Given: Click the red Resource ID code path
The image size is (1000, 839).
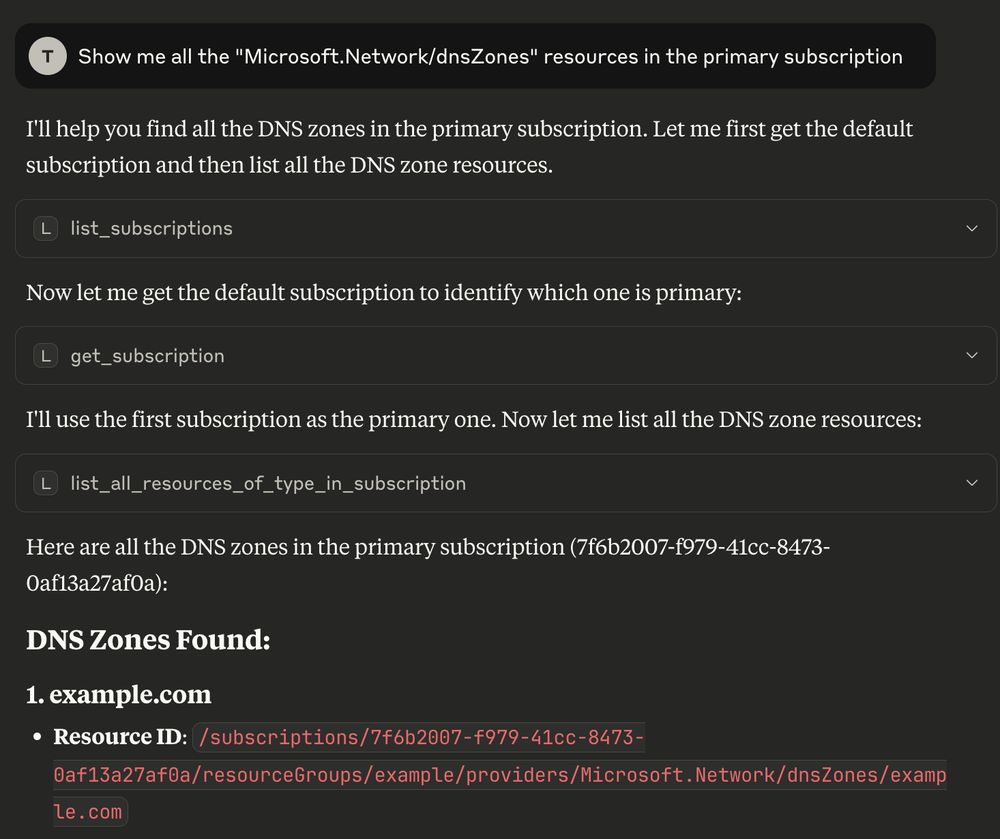Looking at the screenshot, I should tap(500, 775).
